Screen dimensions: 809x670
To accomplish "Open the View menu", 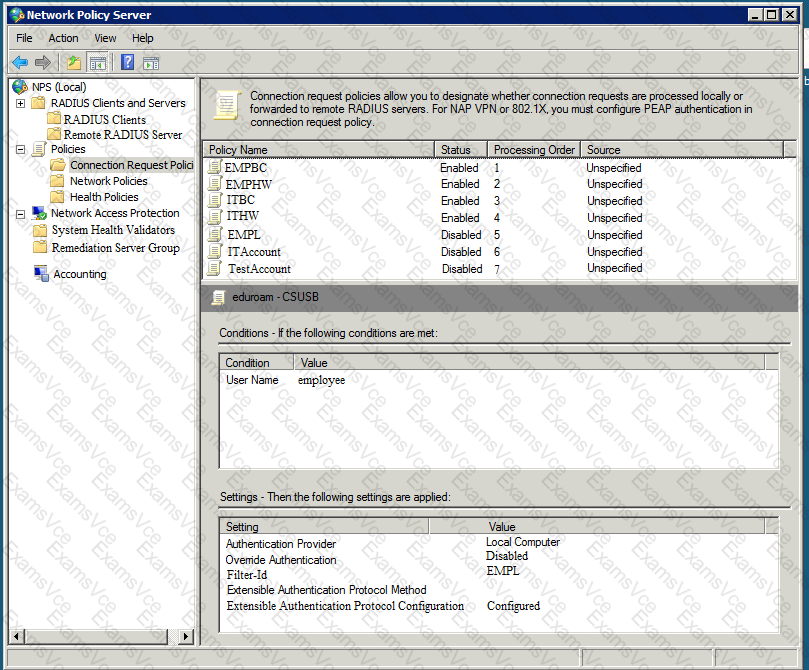I will [x=105, y=38].
